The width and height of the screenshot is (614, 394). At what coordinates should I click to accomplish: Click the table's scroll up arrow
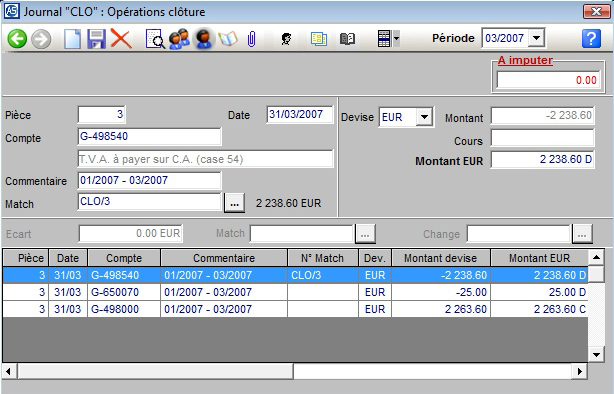[596, 257]
